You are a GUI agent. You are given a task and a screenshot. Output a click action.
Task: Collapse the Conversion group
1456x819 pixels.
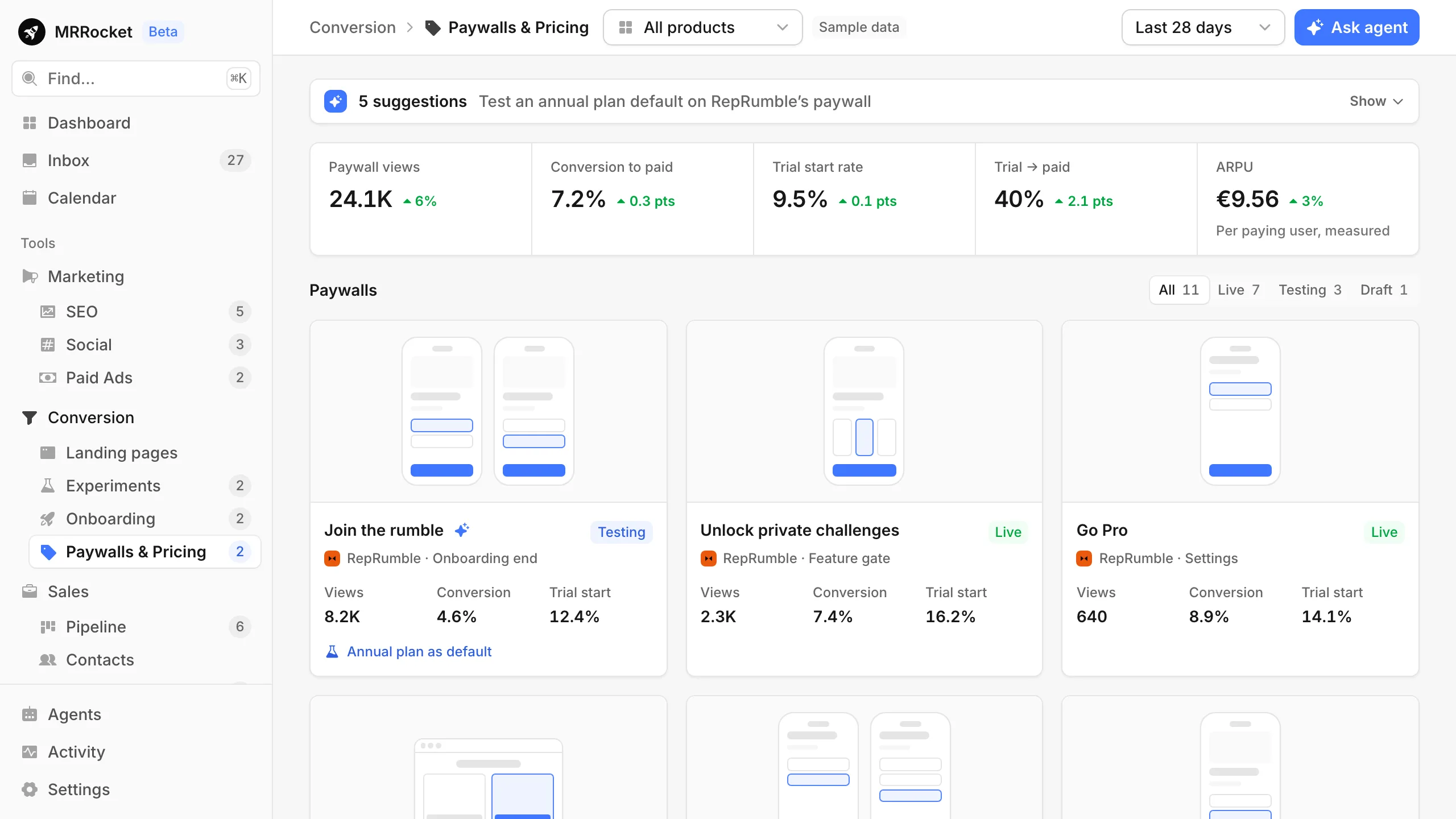(x=136, y=417)
